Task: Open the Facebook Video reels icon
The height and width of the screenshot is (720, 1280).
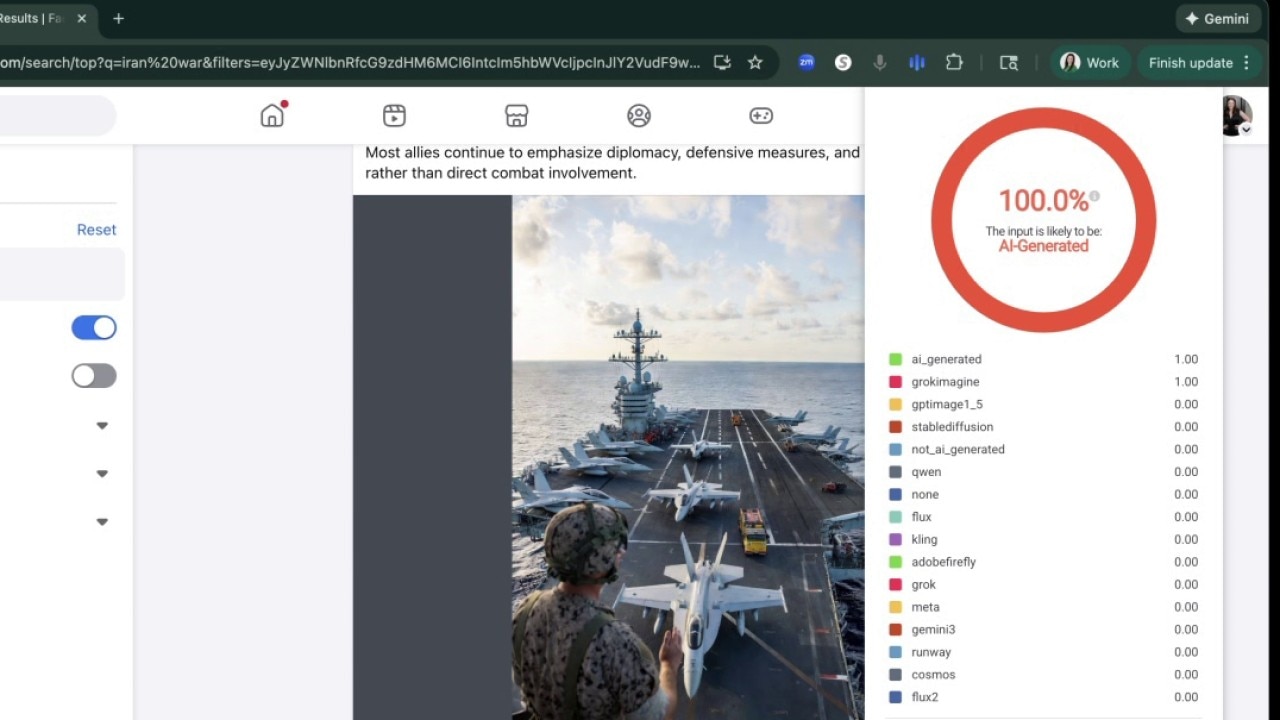Action: pyautogui.click(x=394, y=116)
